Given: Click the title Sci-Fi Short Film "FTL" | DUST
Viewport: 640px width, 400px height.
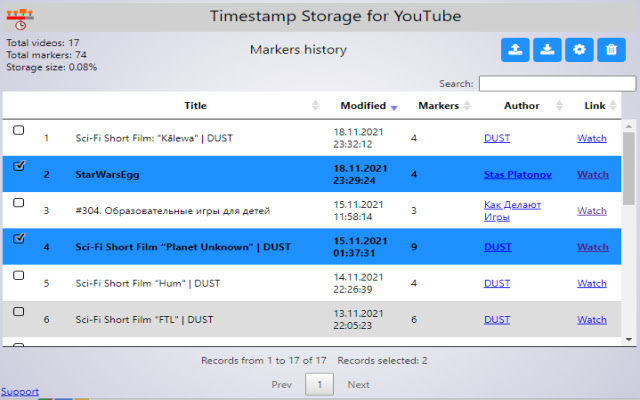Looking at the screenshot, I should tap(144, 320).
